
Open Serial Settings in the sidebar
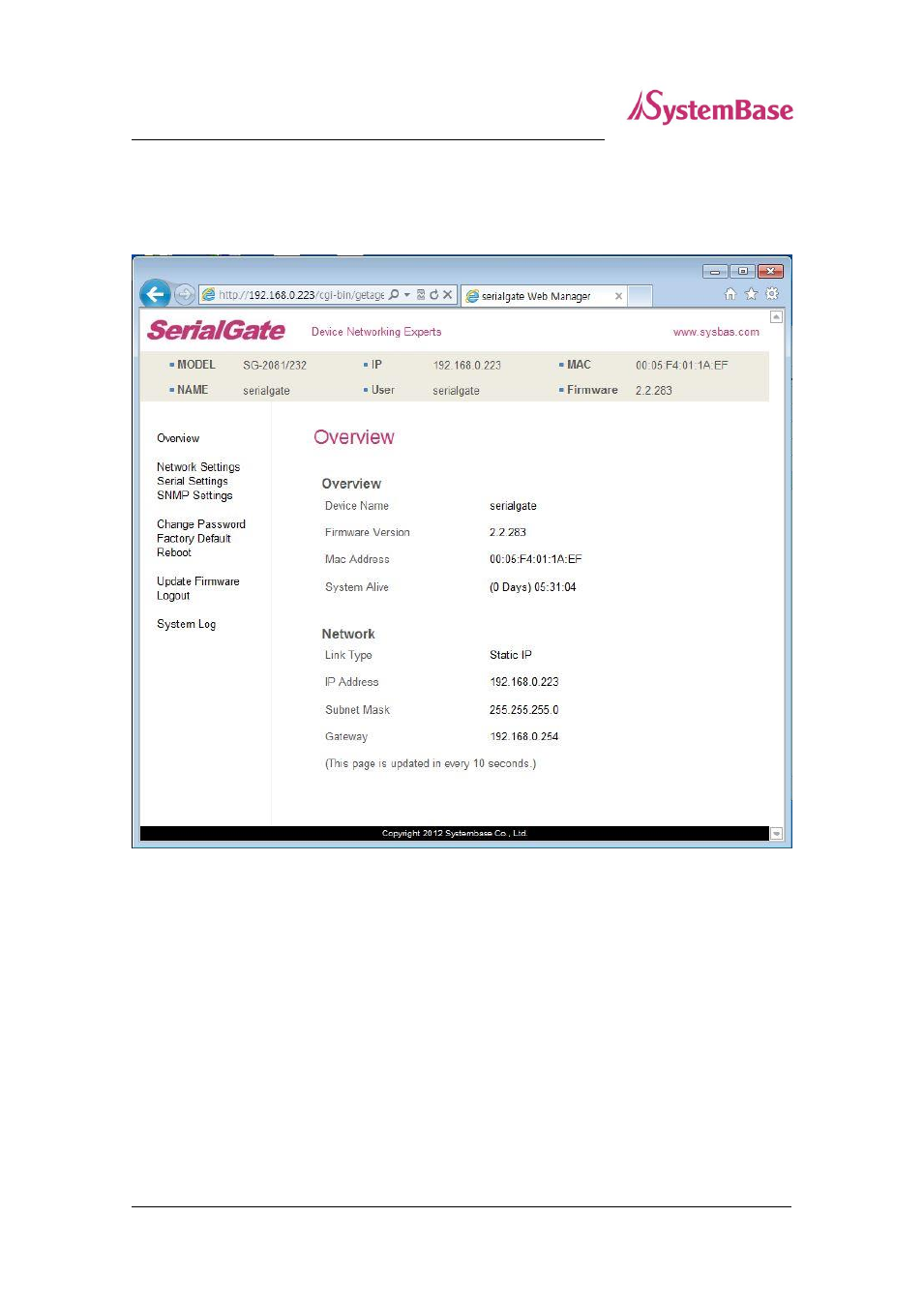click(193, 481)
